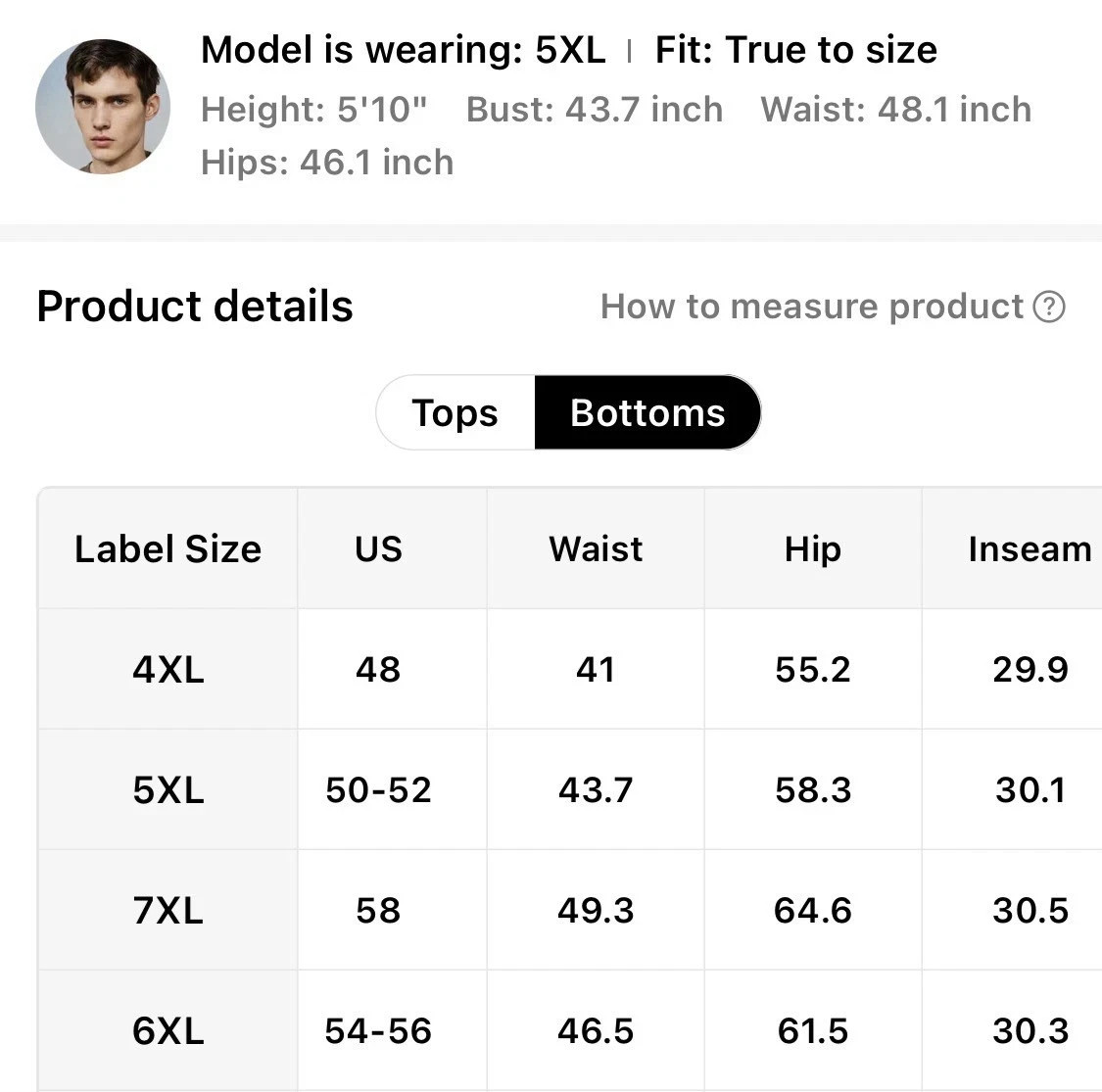The height and width of the screenshot is (1092, 1102).
Task: Click the Product details heading
Action: click(x=195, y=306)
